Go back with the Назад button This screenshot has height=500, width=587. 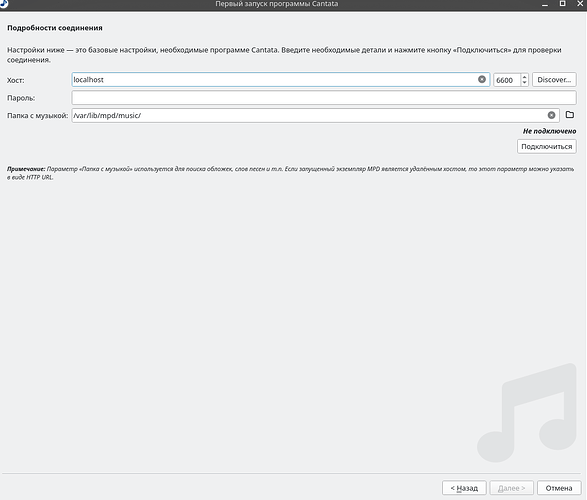[x=464, y=488]
